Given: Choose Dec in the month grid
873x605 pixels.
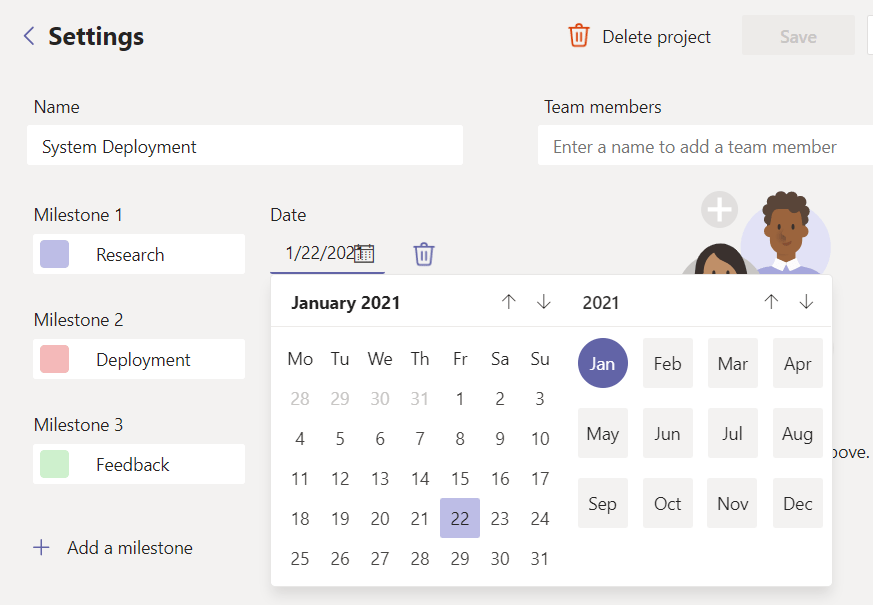Looking at the screenshot, I should pos(797,504).
